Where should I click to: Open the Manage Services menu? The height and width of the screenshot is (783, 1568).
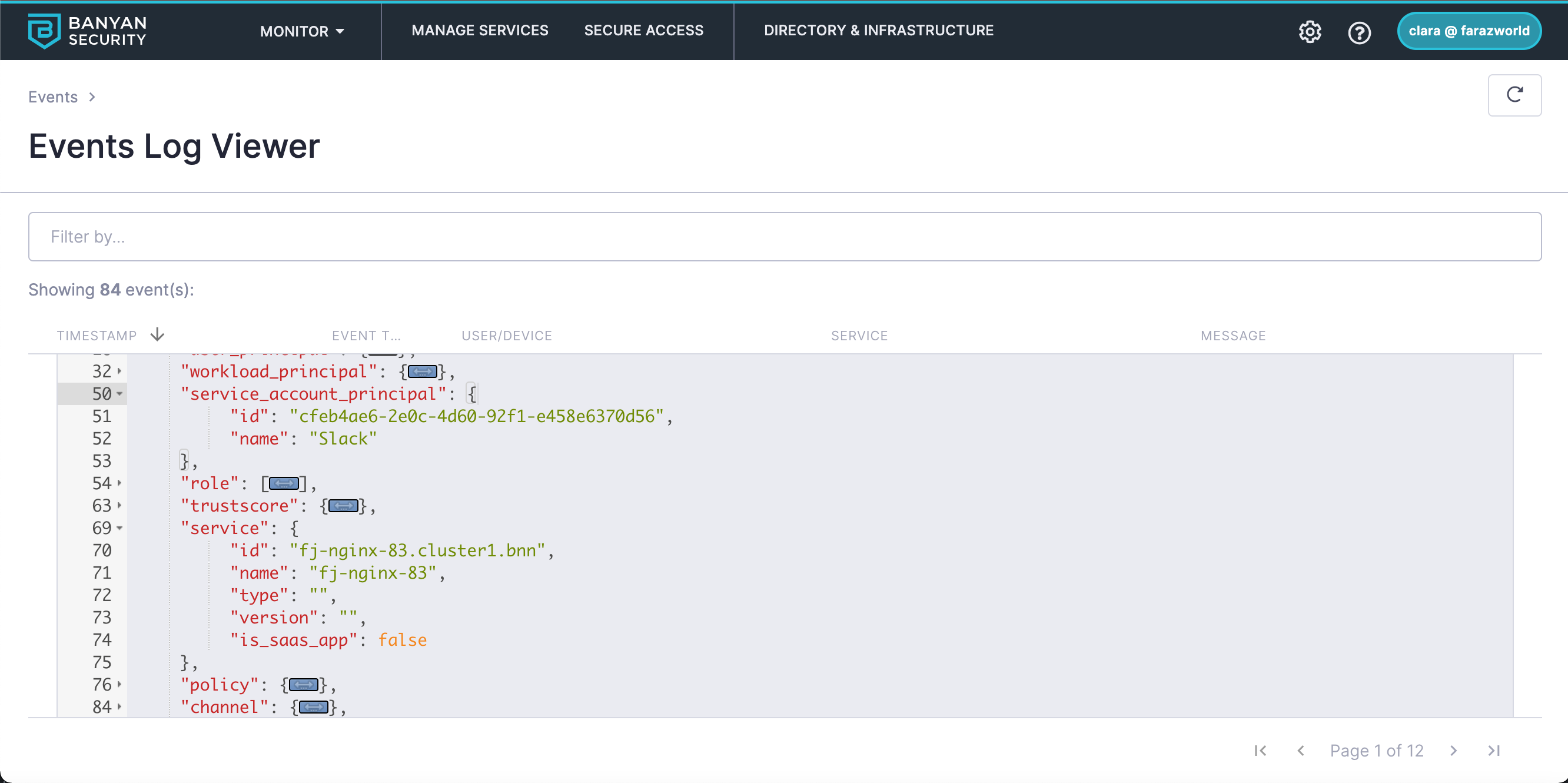pyautogui.click(x=480, y=31)
